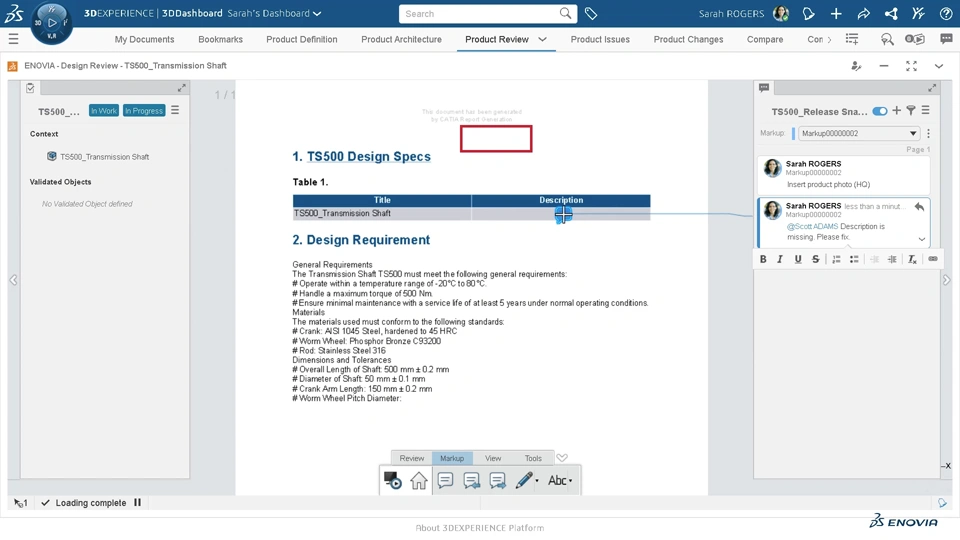Click the plus add icon in top bar
Viewport: 960px width, 540px height.
[836, 13]
